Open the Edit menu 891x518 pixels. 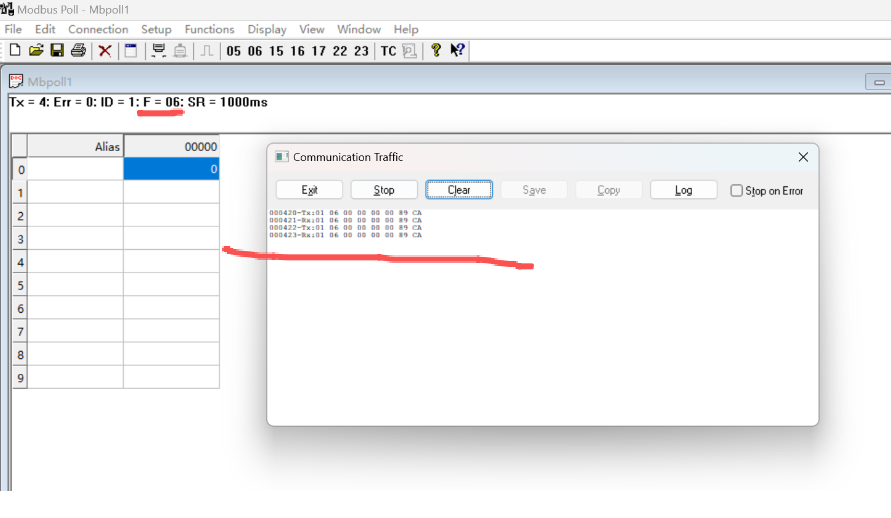pos(45,29)
